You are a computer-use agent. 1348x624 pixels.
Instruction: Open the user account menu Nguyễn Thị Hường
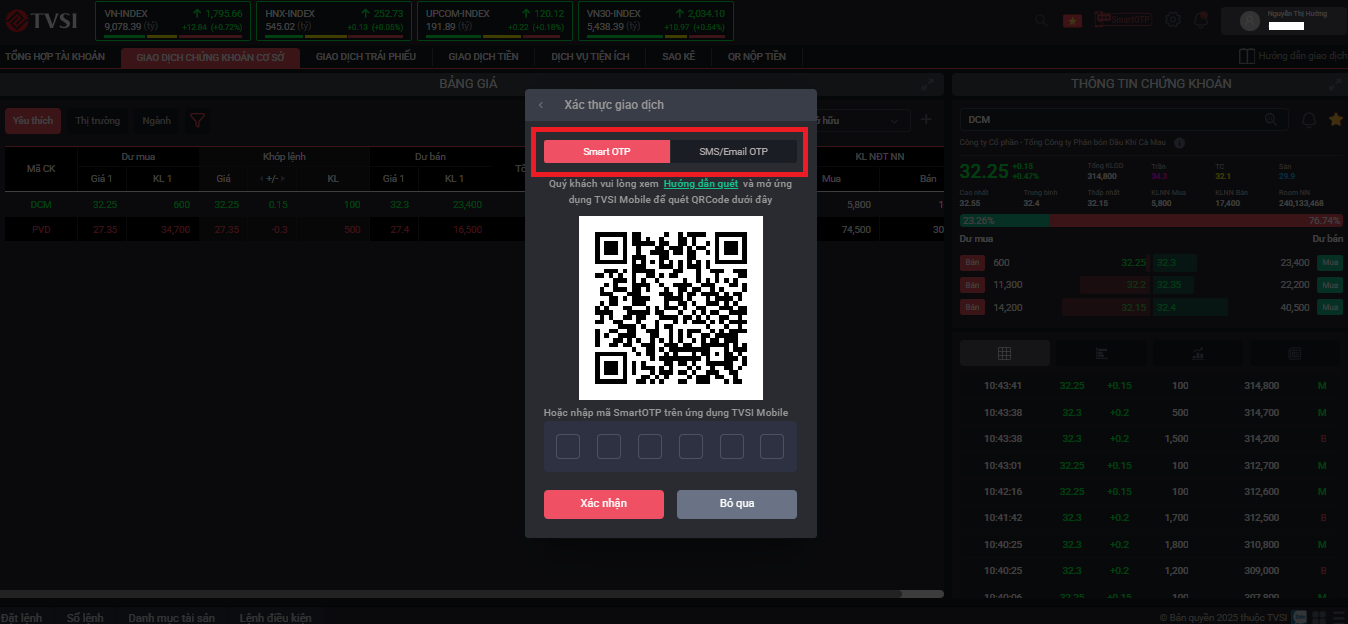pyautogui.click(x=1290, y=20)
